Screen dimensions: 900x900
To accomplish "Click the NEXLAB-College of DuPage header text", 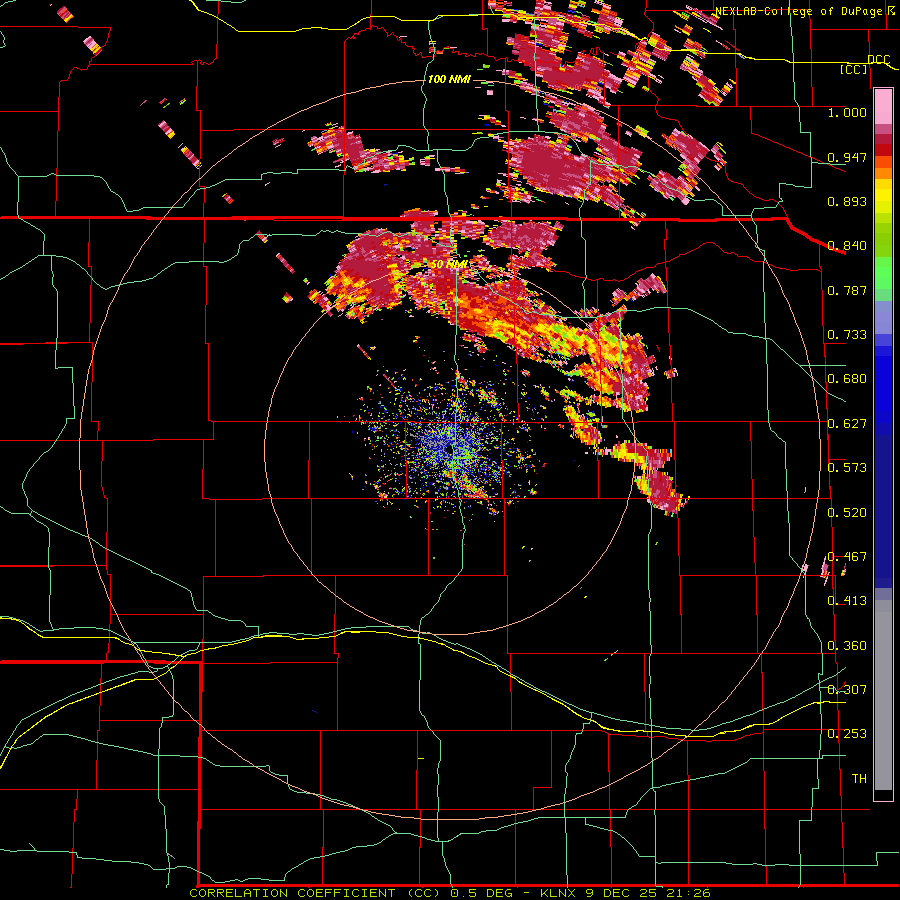I will click(801, 11).
